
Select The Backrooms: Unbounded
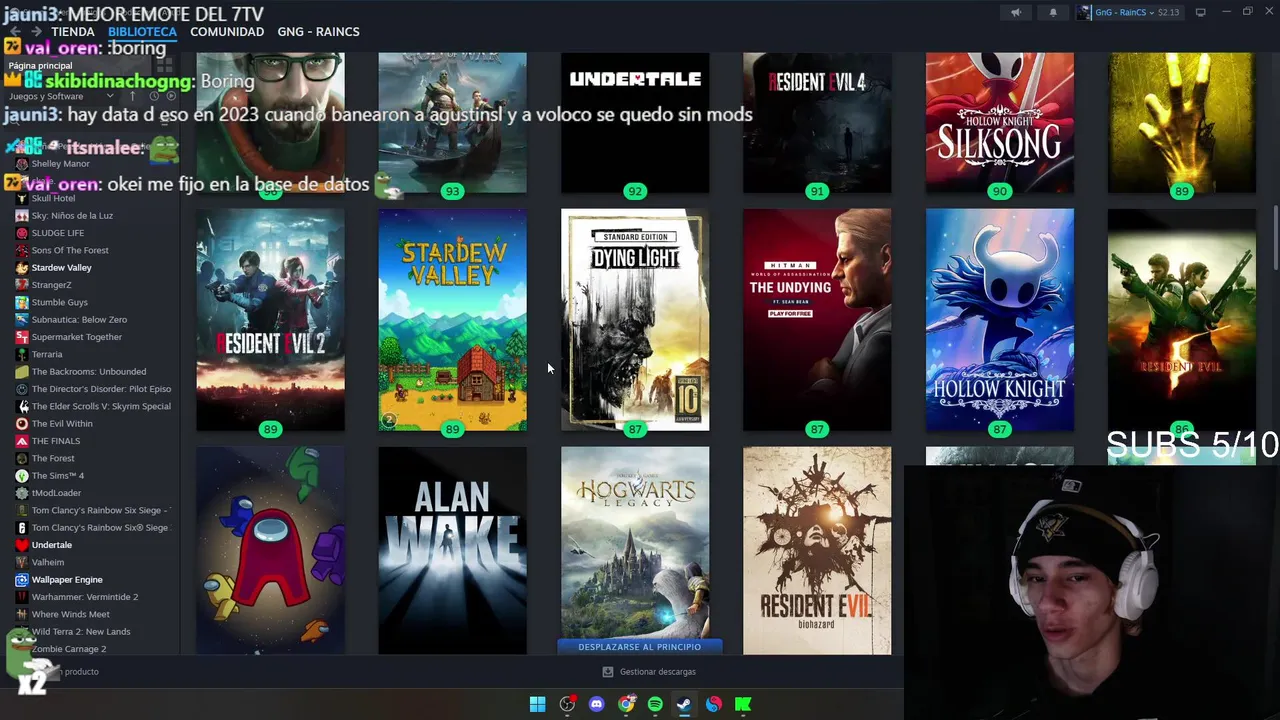[88, 372]
